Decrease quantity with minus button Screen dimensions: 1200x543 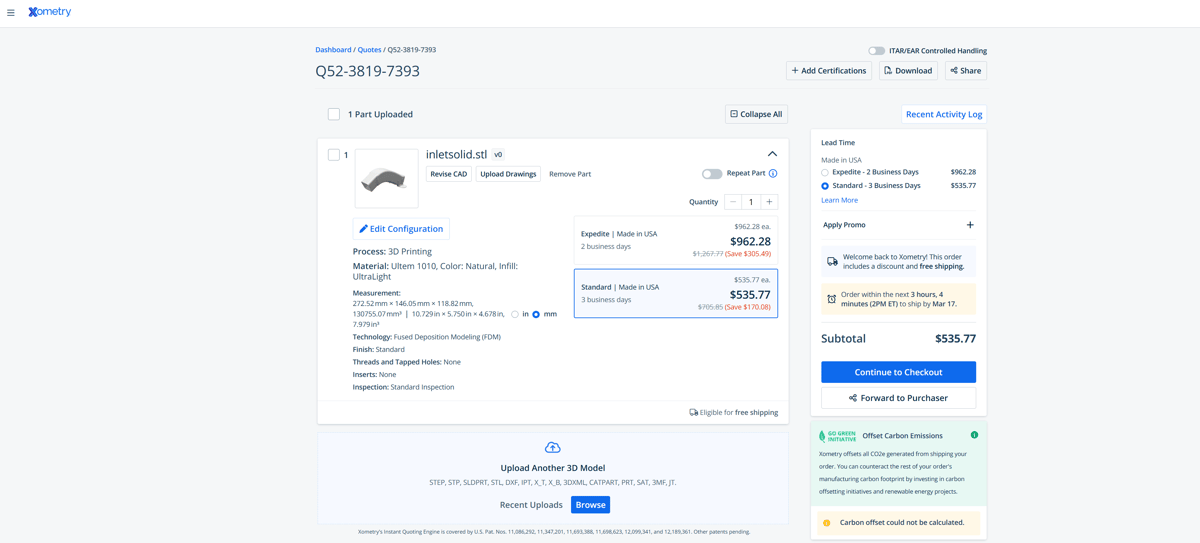pyautogui.click(x=733, y=202)
